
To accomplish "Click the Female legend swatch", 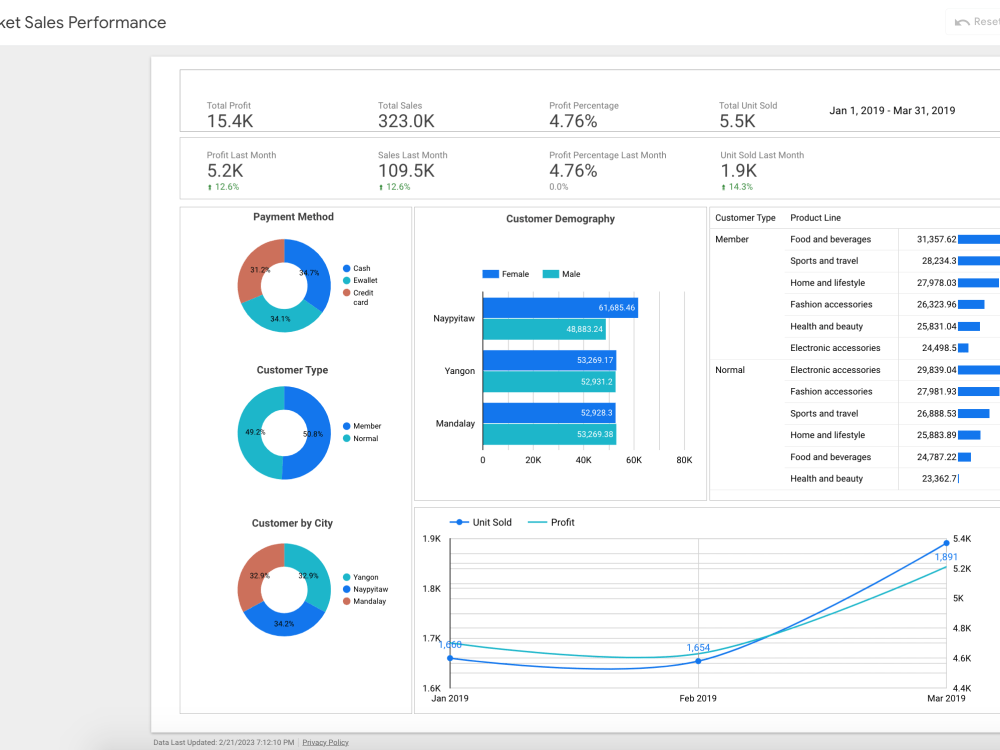I will (x=490, y=274).
